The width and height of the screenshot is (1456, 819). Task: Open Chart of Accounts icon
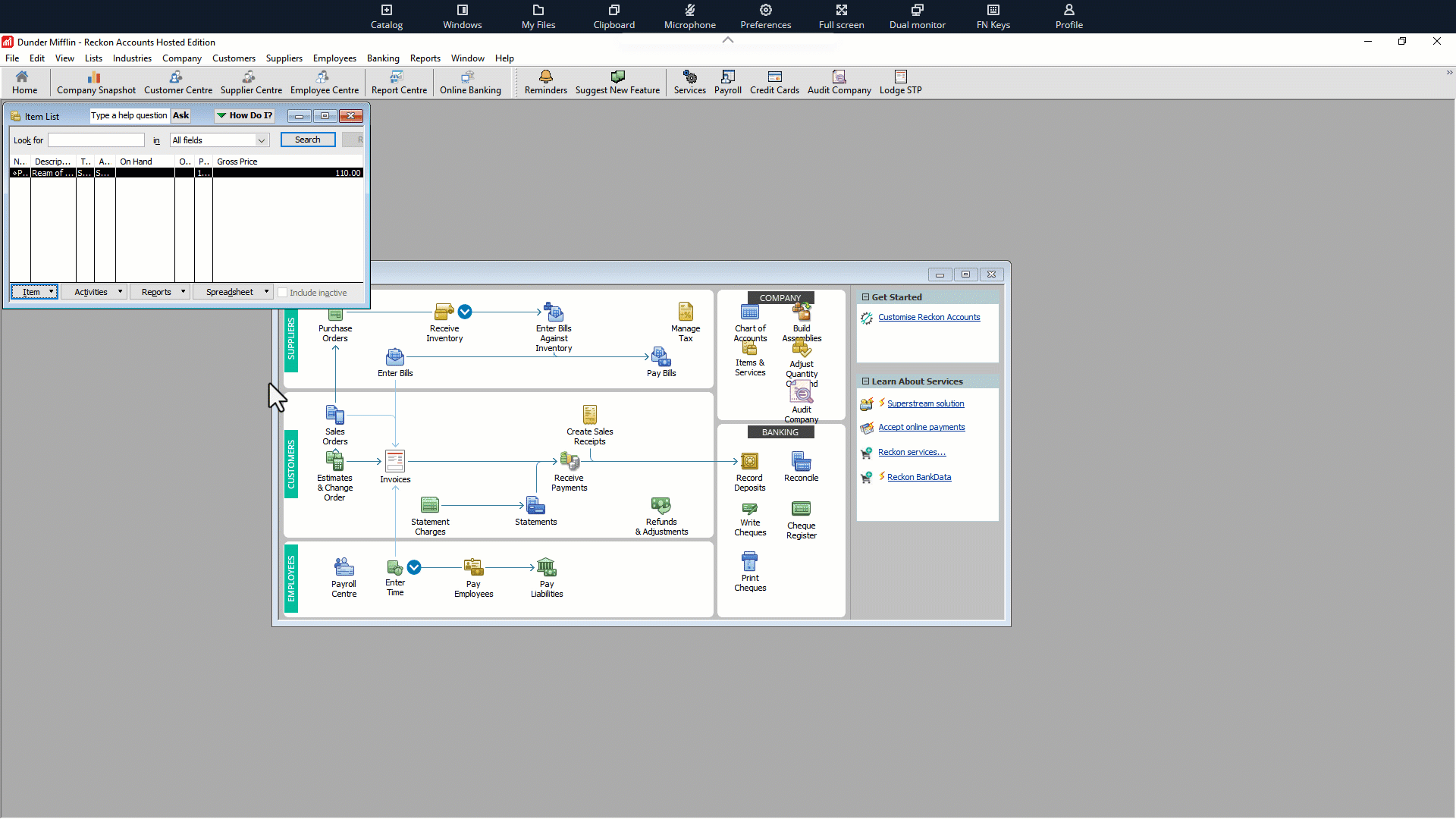click(x=750, y=323)
